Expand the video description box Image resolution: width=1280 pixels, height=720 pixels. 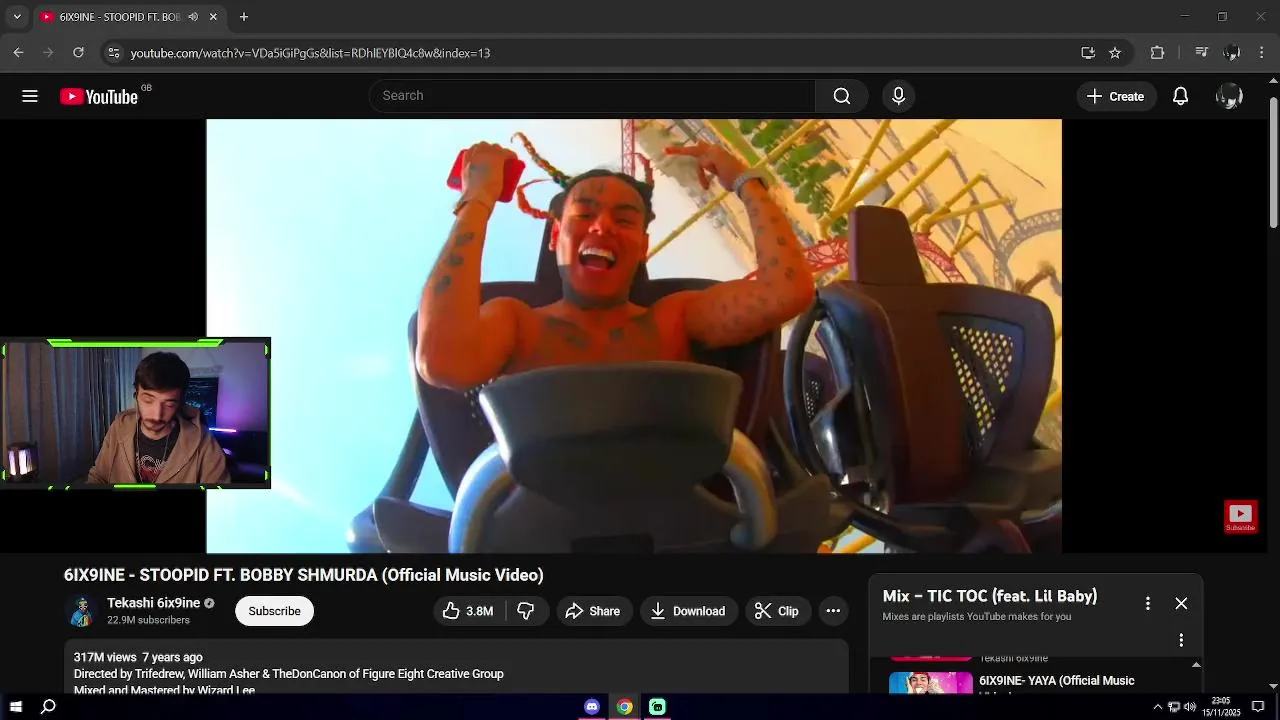coord(456,667)
